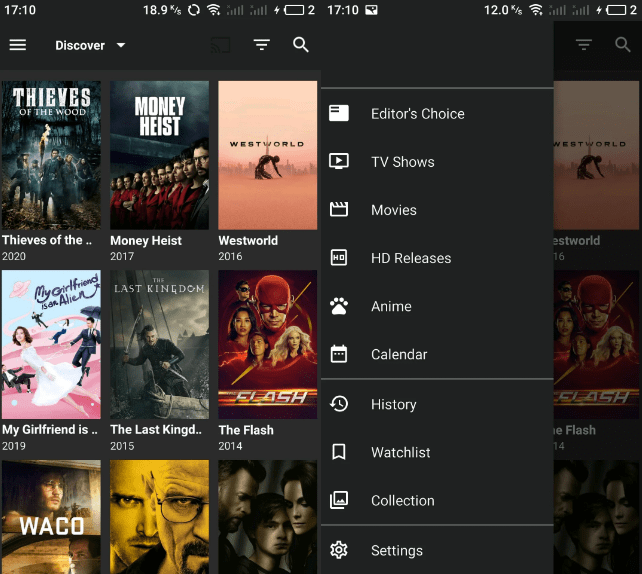Open the hamburger navigation menu
The height and width of the screenshot is (574, 642).
point(18,45)
